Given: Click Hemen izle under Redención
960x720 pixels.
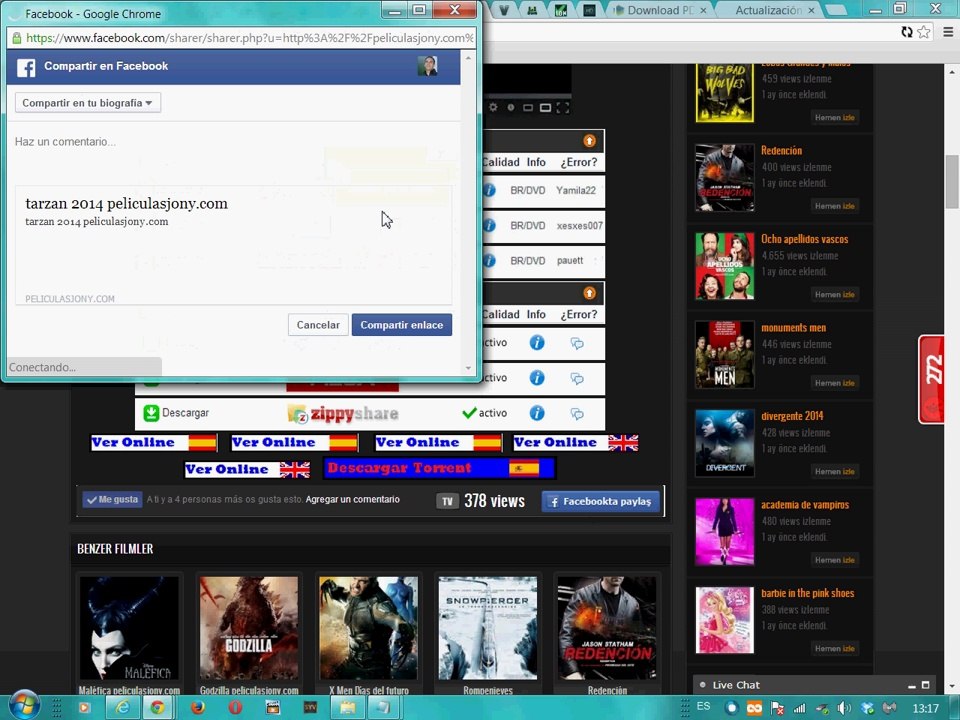Looking at the screenshot, I should click(834, 206).
